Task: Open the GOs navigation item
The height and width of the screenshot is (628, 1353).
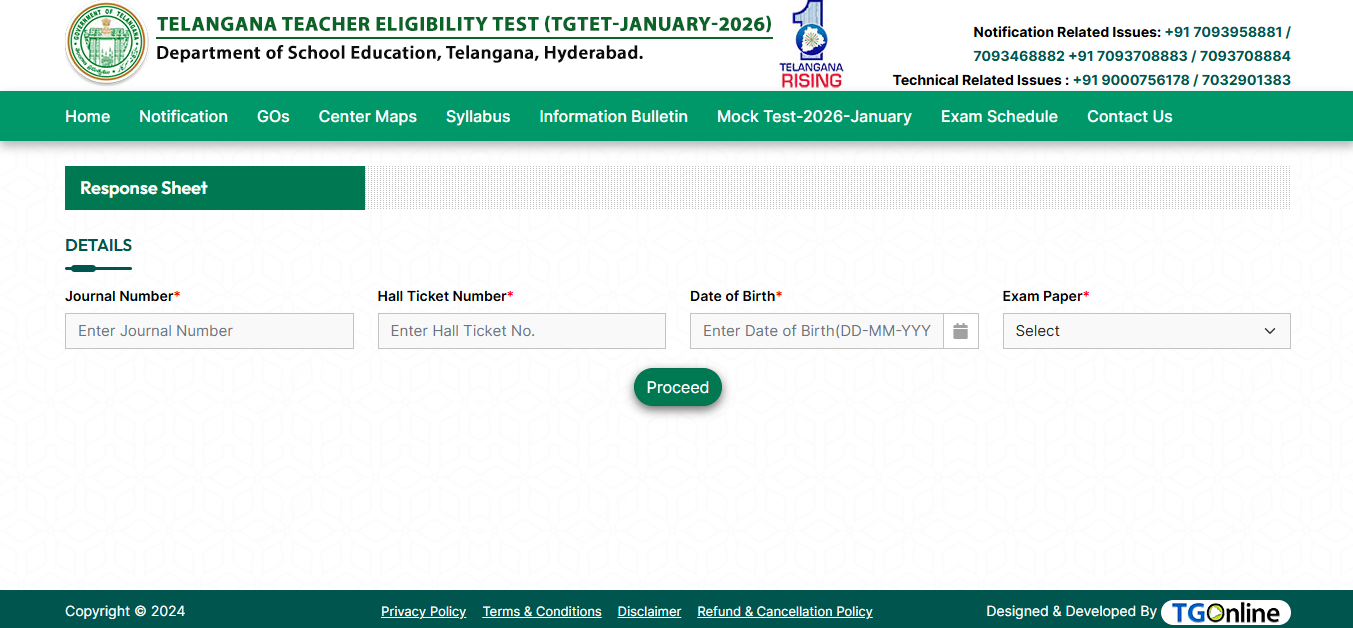Action: tap(273, 116)
